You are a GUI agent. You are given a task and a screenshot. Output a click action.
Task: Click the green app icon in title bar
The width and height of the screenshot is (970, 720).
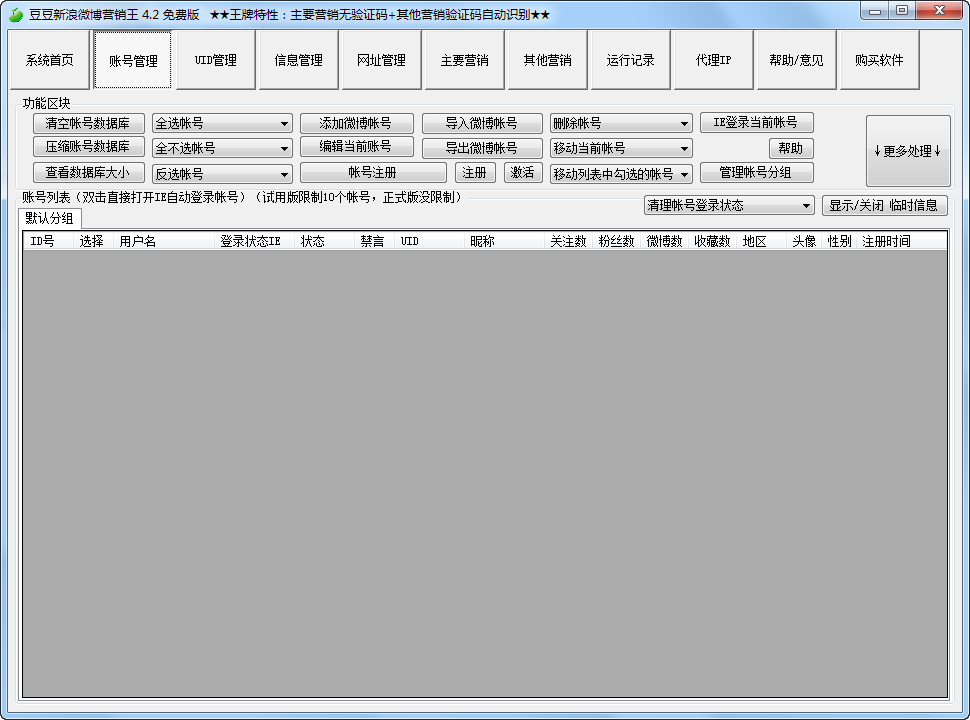15,14
